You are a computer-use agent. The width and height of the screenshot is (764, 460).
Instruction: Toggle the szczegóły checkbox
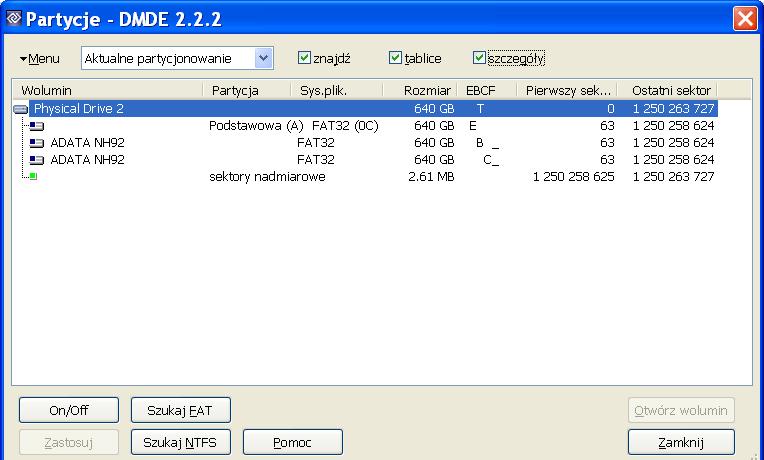(479, 58)
